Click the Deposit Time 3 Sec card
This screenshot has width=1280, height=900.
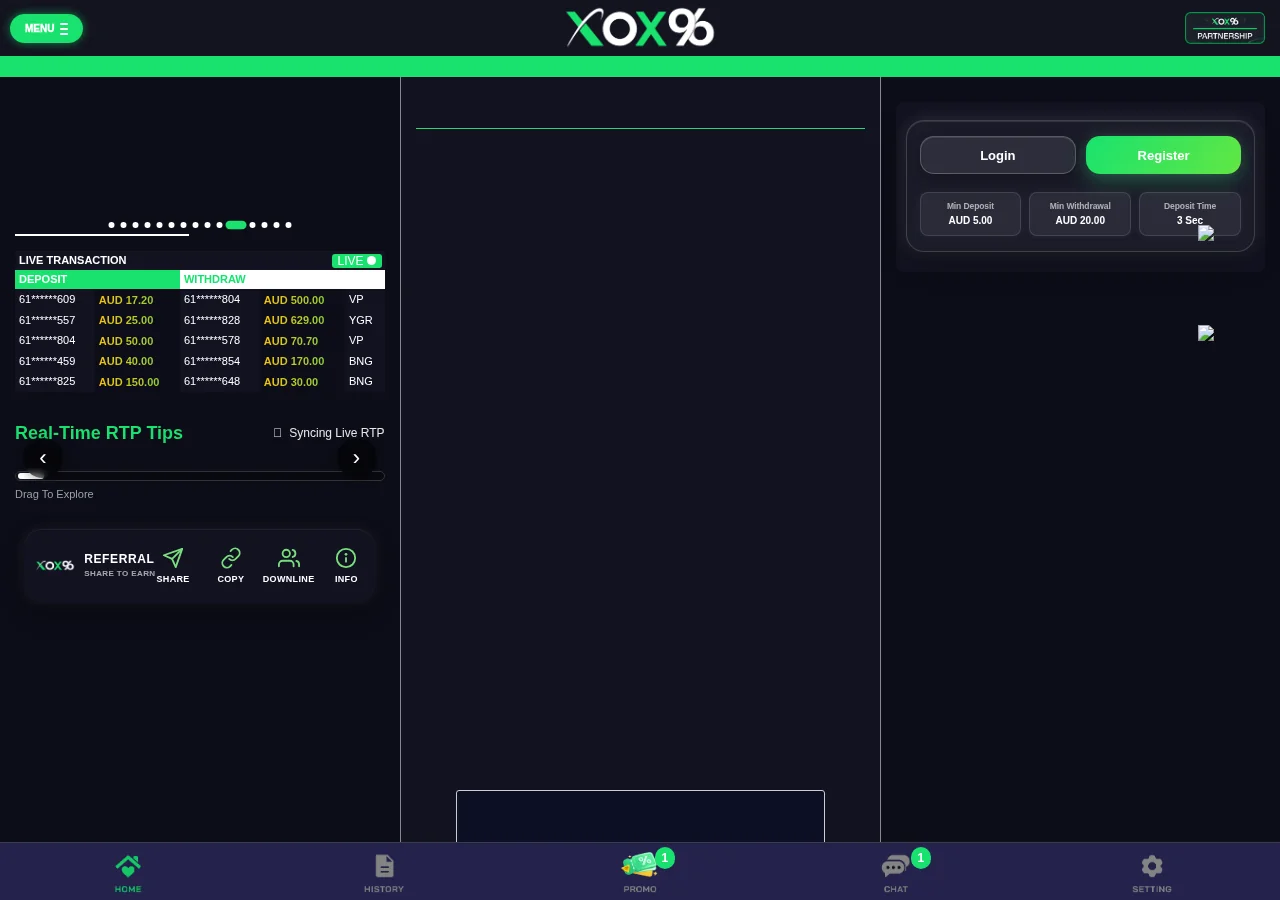click(1190, 214)
